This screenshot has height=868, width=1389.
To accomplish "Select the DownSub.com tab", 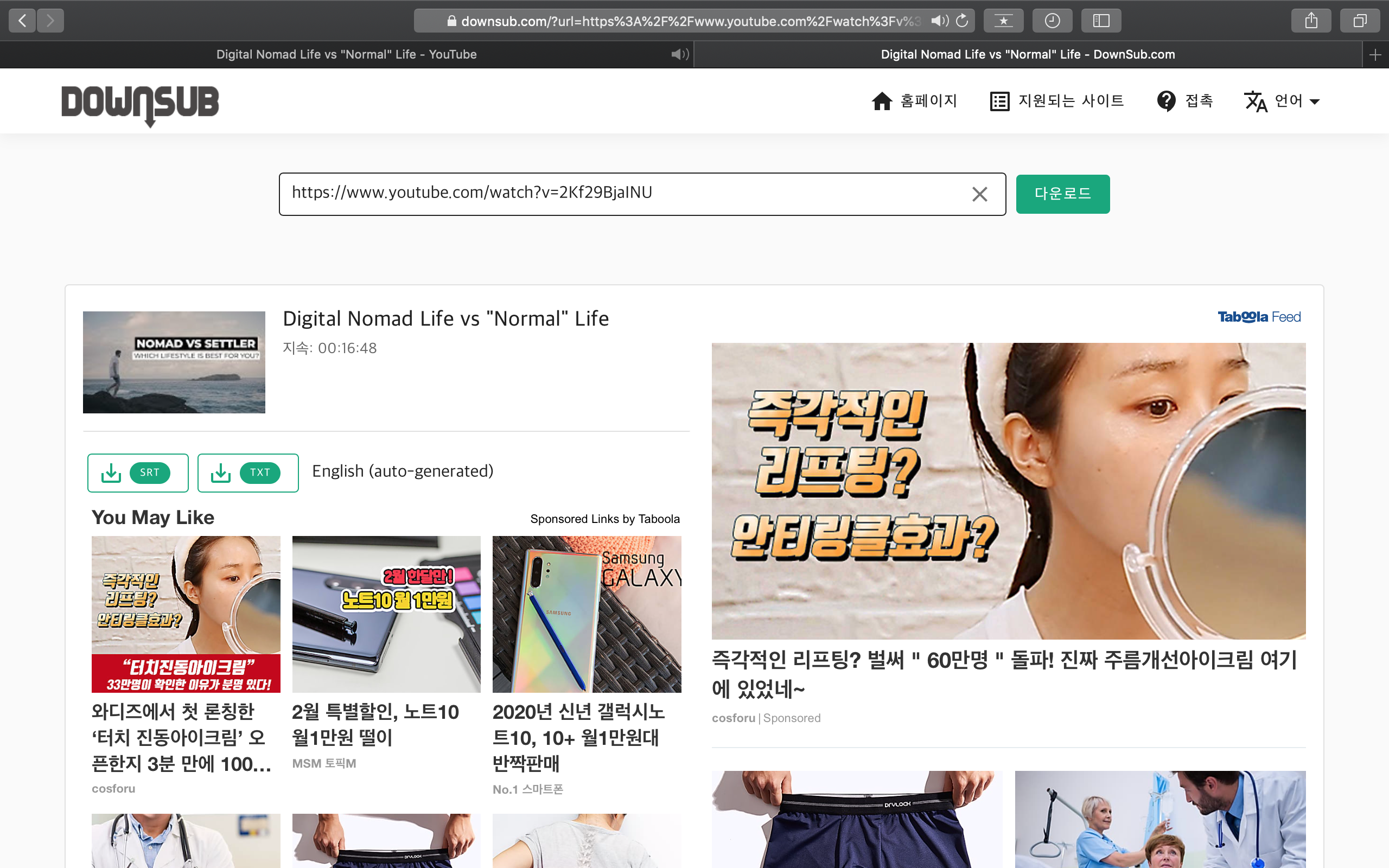I will (1028, 55).
